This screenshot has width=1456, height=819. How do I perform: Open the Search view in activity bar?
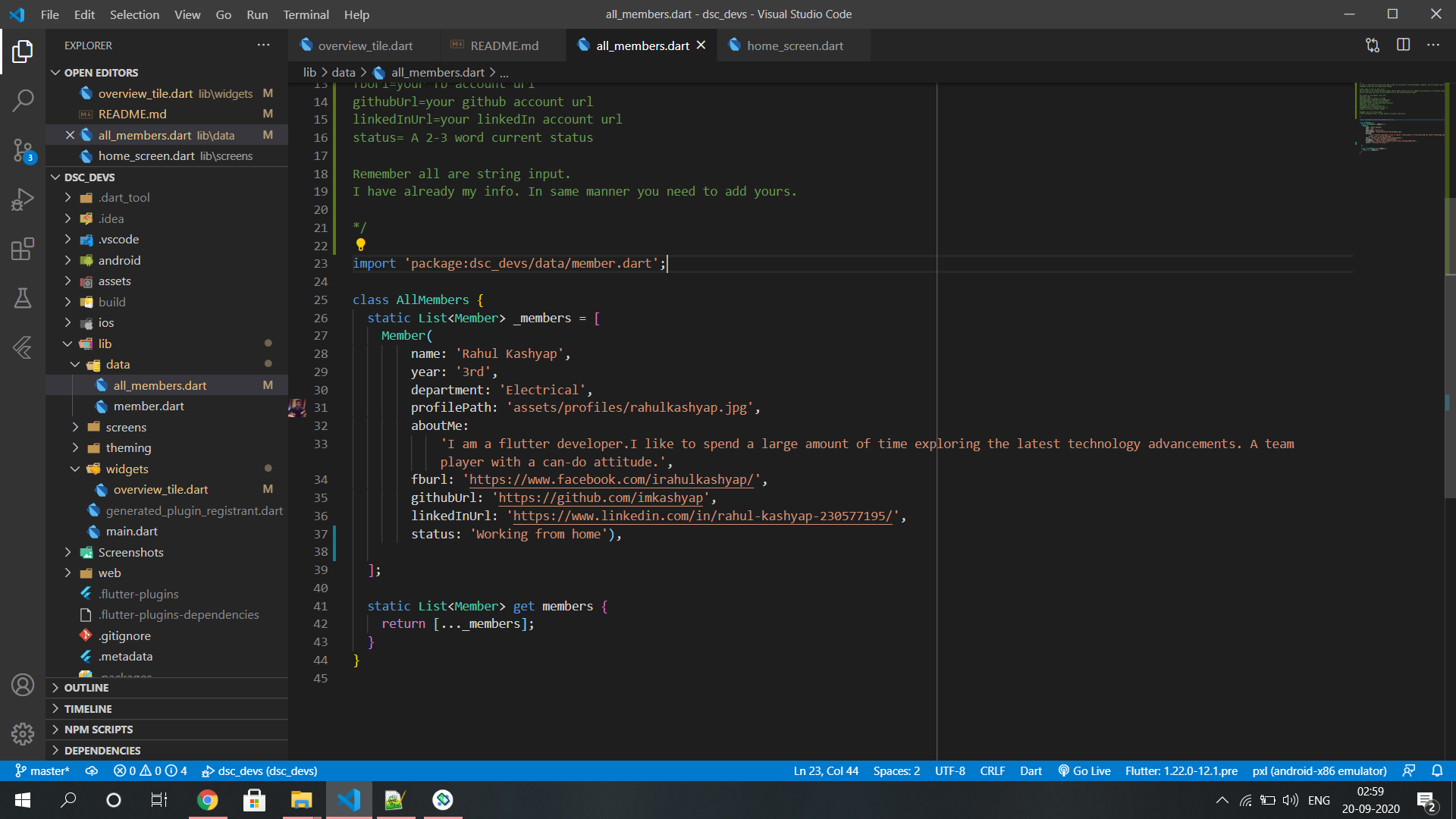(23, 100)
